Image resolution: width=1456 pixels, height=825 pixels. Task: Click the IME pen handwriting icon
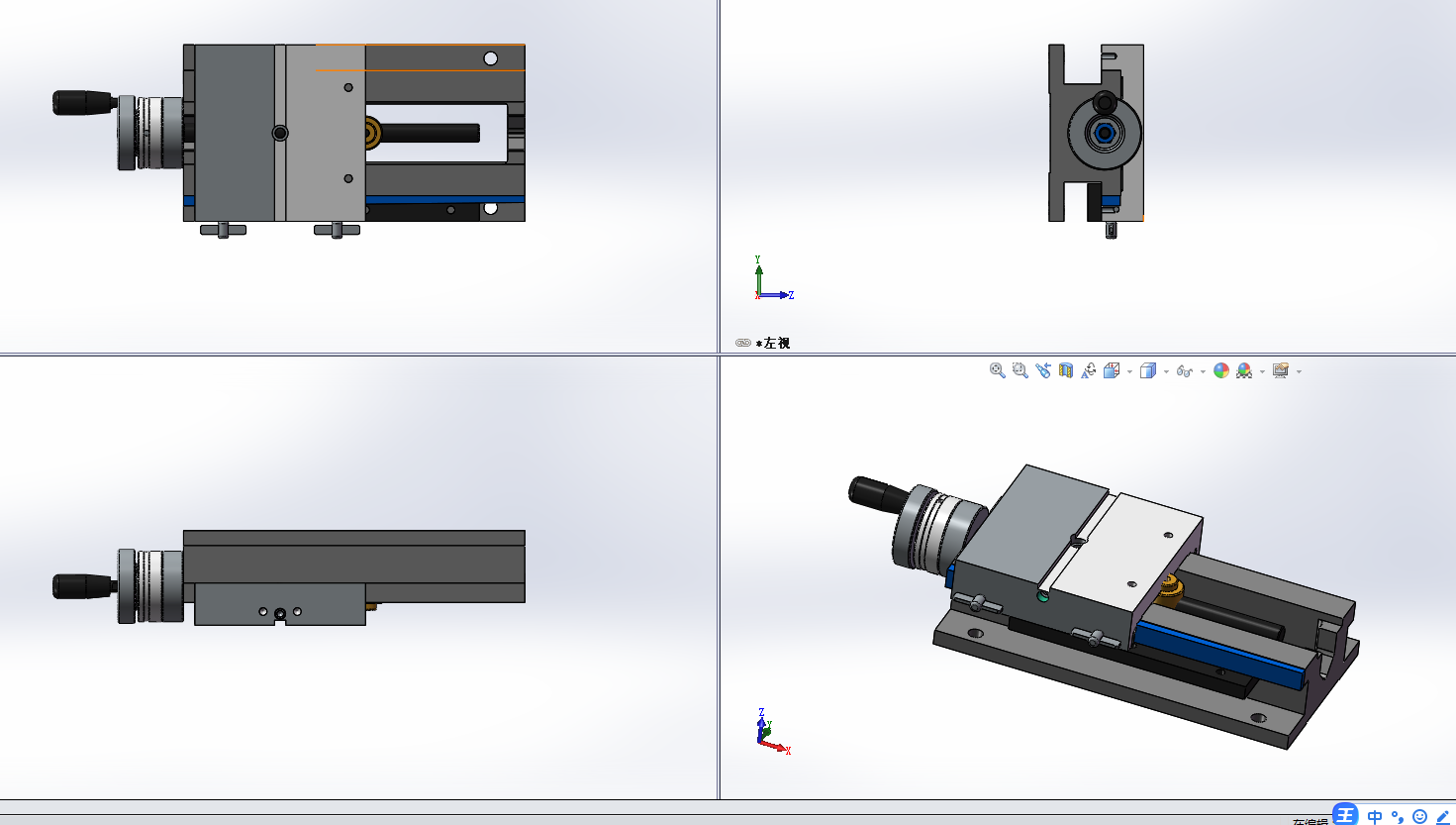coord(1443,817)
